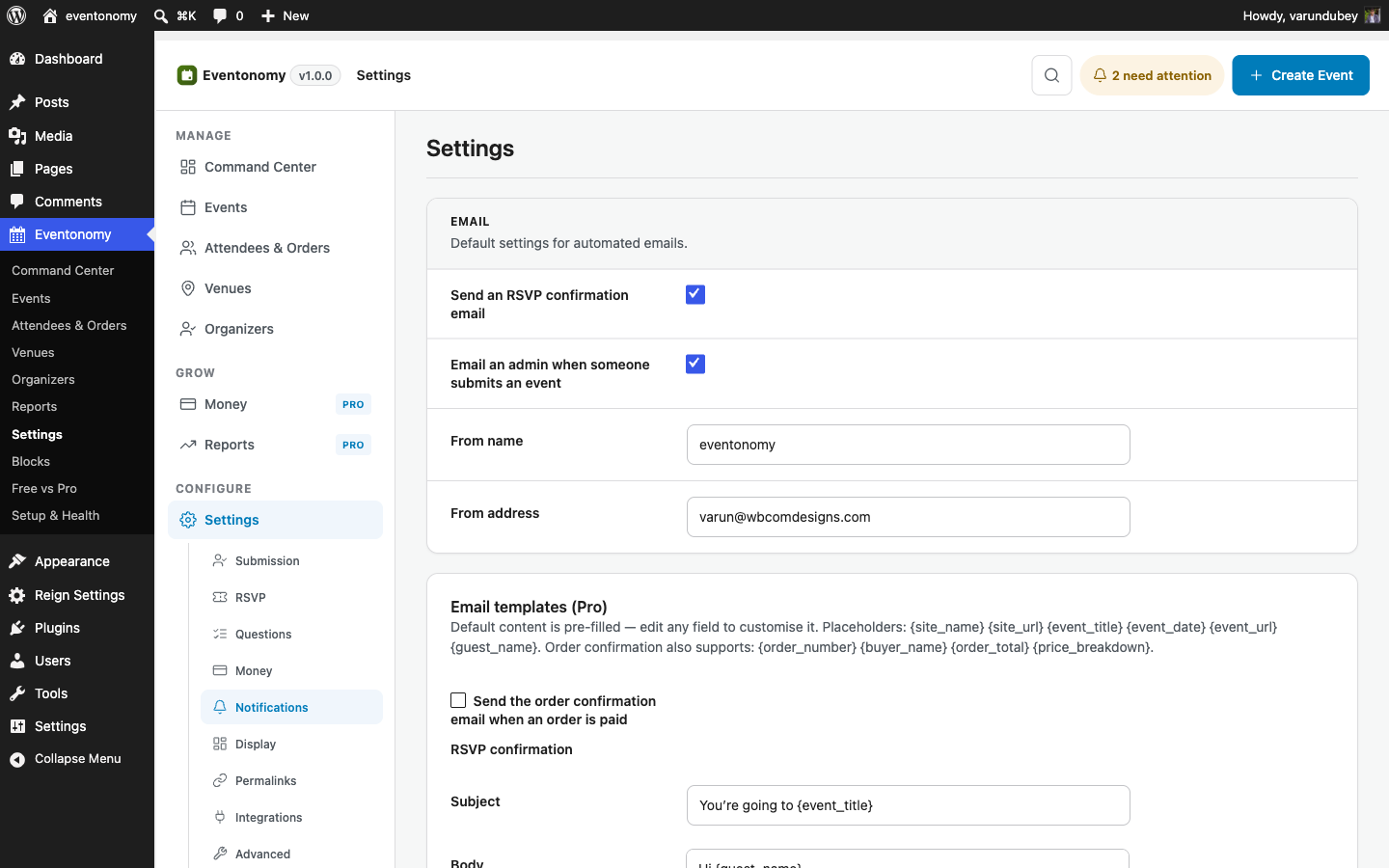Click the search magnifier button in header
The height and width of the screenshot is (868, 1389).
point(1051,75)
